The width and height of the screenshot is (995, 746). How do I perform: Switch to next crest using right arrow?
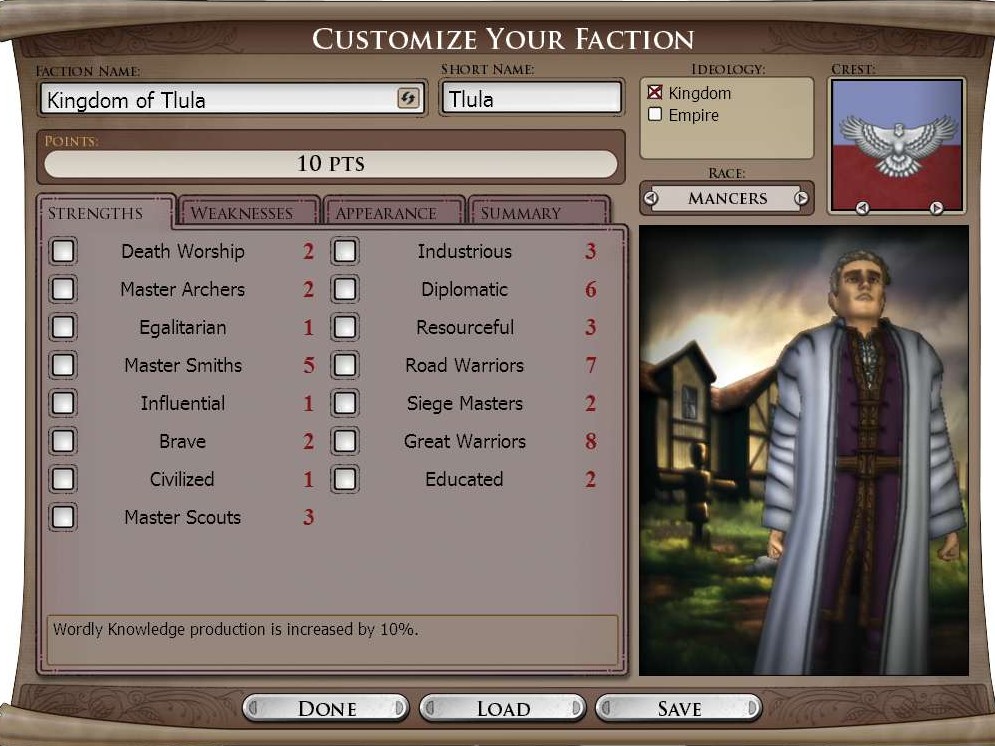pos(936,207)
